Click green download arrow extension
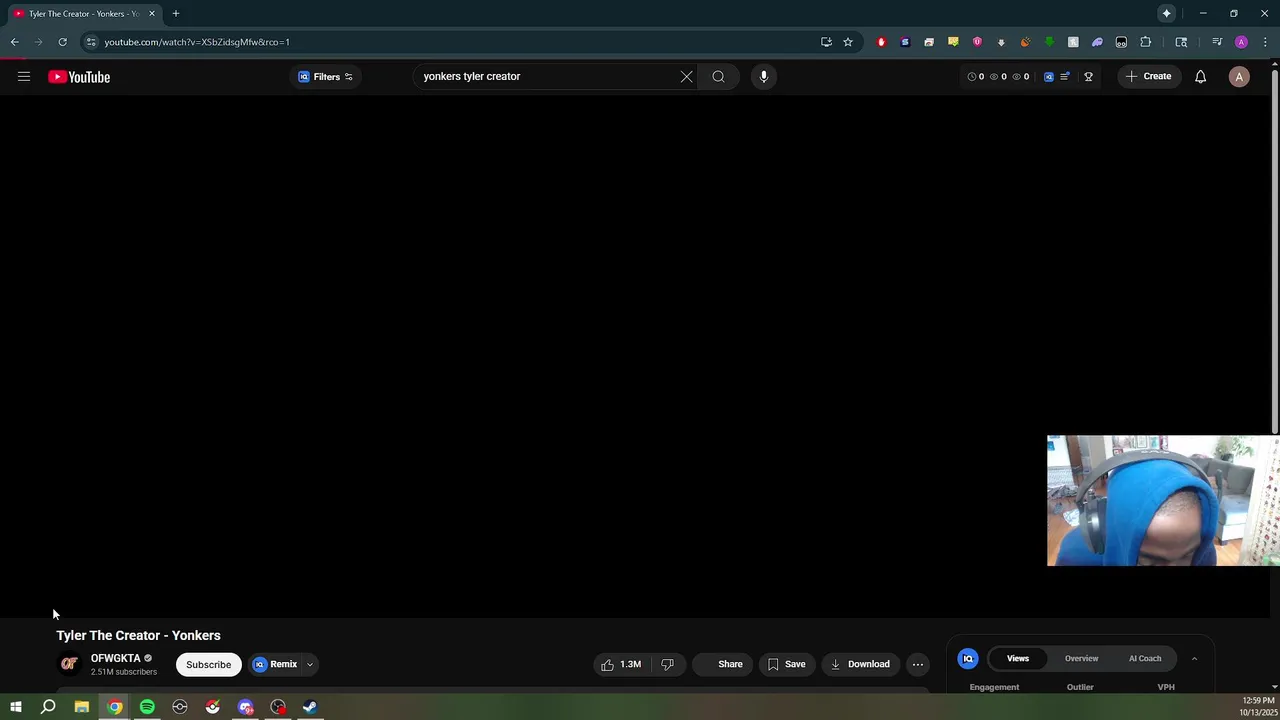Image resolution: width=1280 pixels, height=720 pixels. [x=1049, y=42]
